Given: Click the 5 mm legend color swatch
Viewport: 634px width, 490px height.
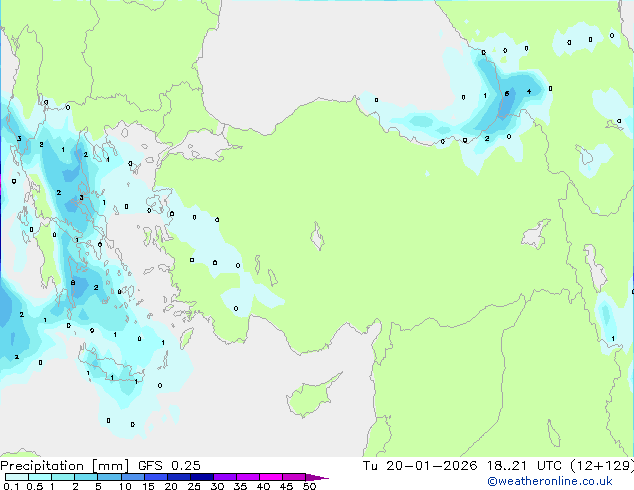Looking at the screenshot, I should [109, 477].
